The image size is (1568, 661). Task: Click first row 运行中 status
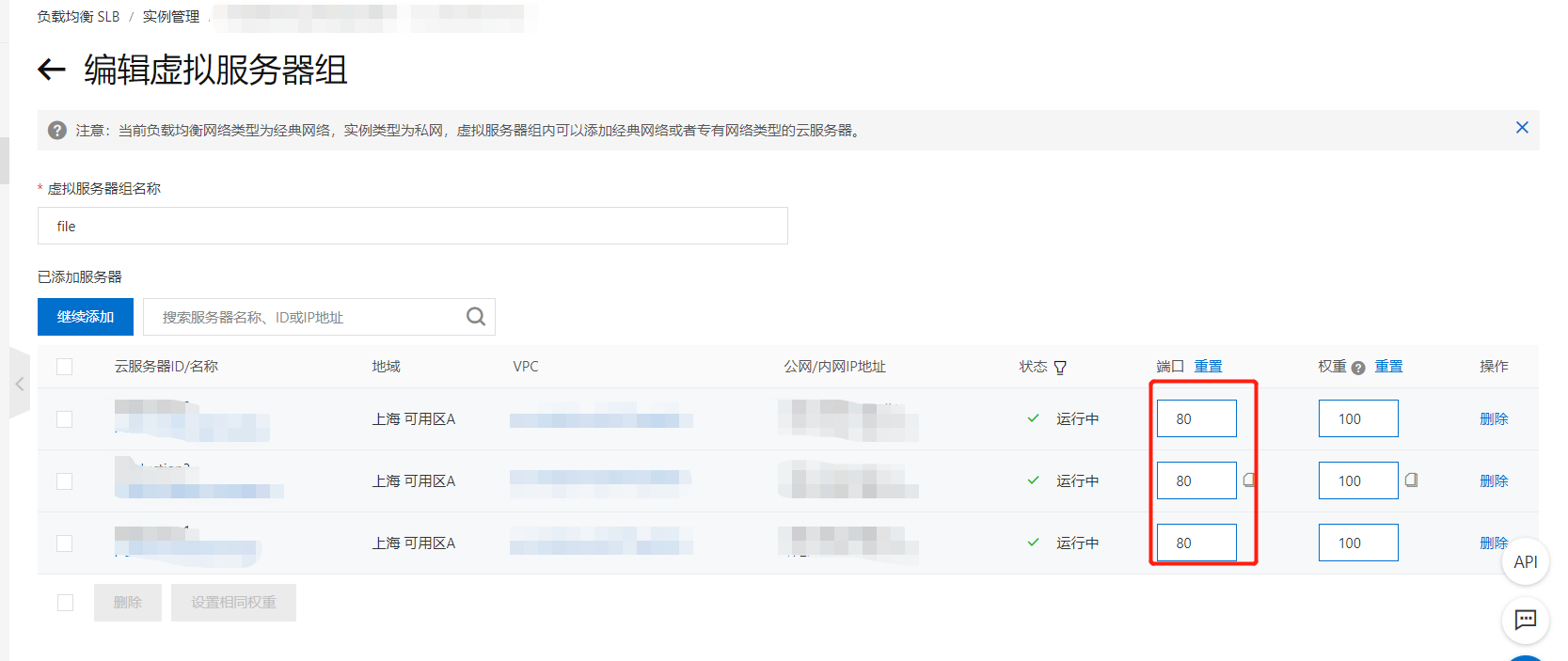click(x=1078, y=419)
